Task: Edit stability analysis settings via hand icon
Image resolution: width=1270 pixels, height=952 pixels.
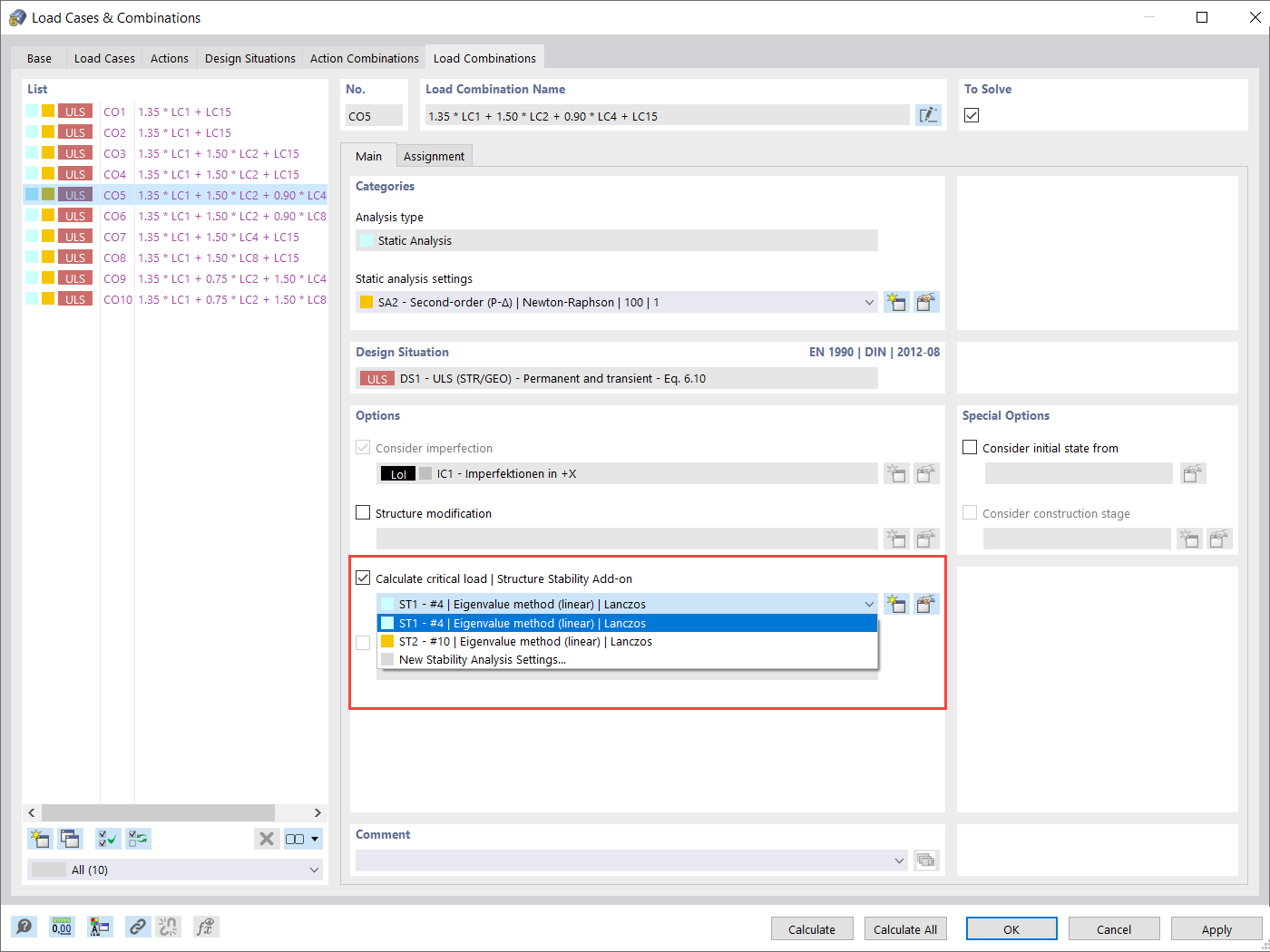Action: click(x=926, y=603)
